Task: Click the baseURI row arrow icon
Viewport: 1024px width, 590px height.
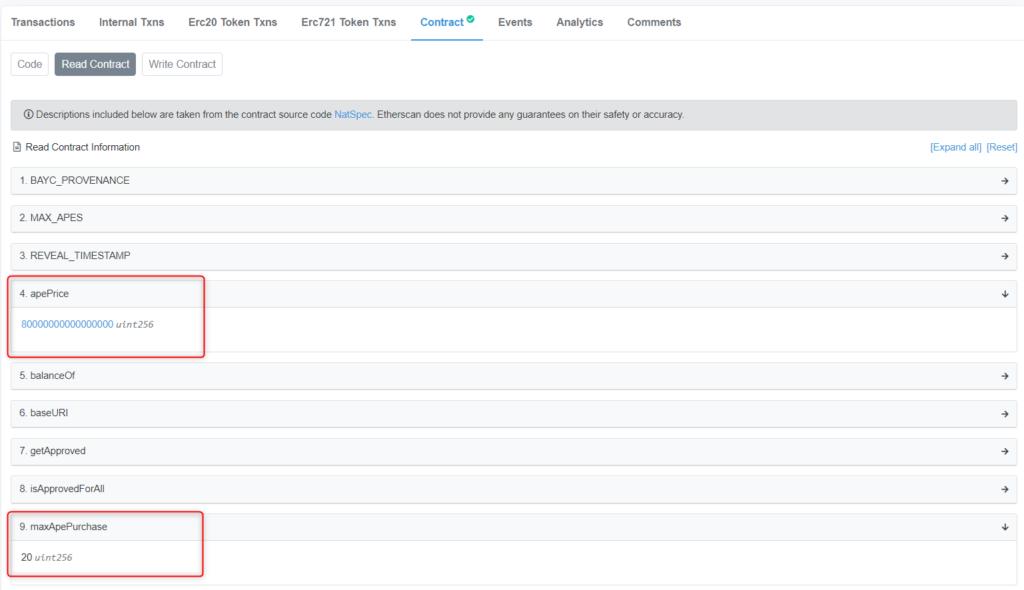Action: point(1004,413)
